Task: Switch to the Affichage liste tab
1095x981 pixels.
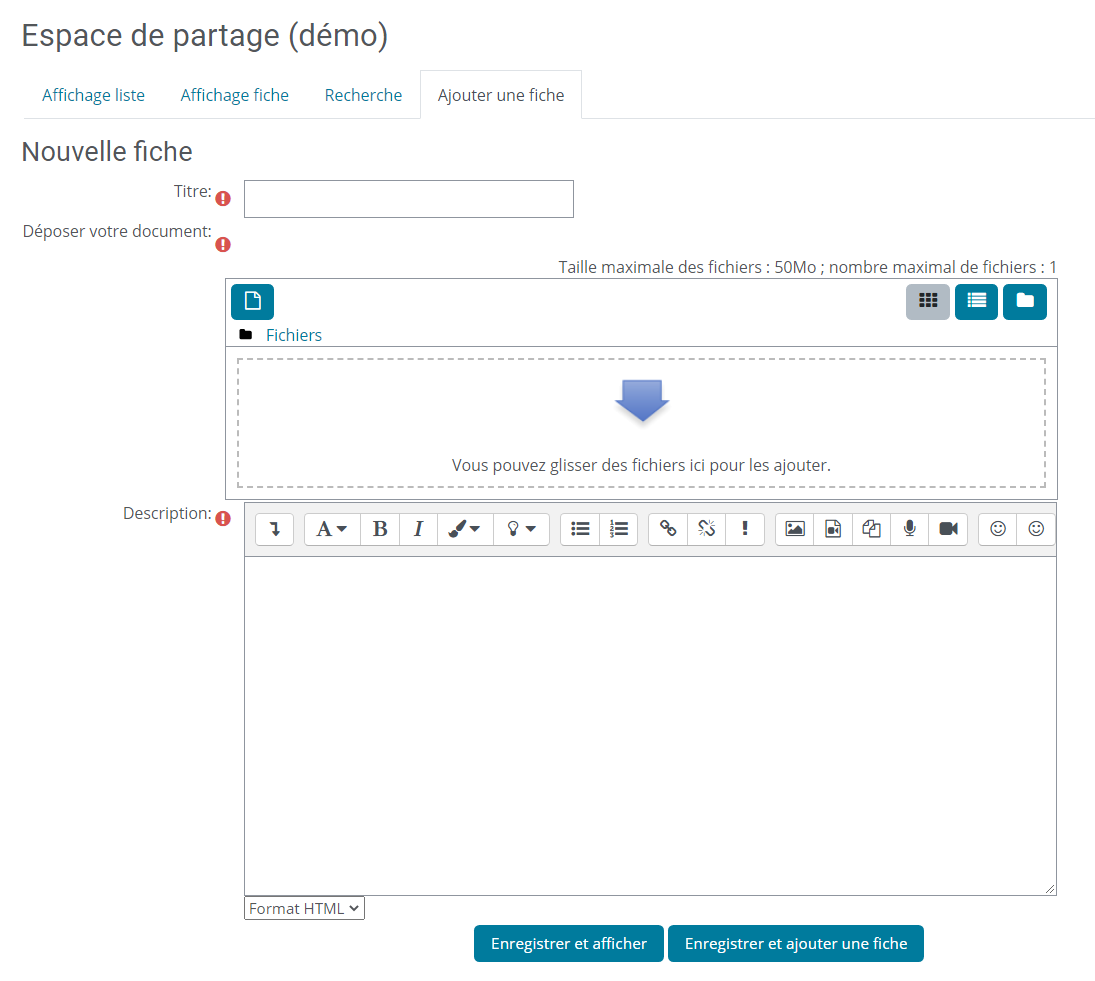Action: (x=94, y=95)
